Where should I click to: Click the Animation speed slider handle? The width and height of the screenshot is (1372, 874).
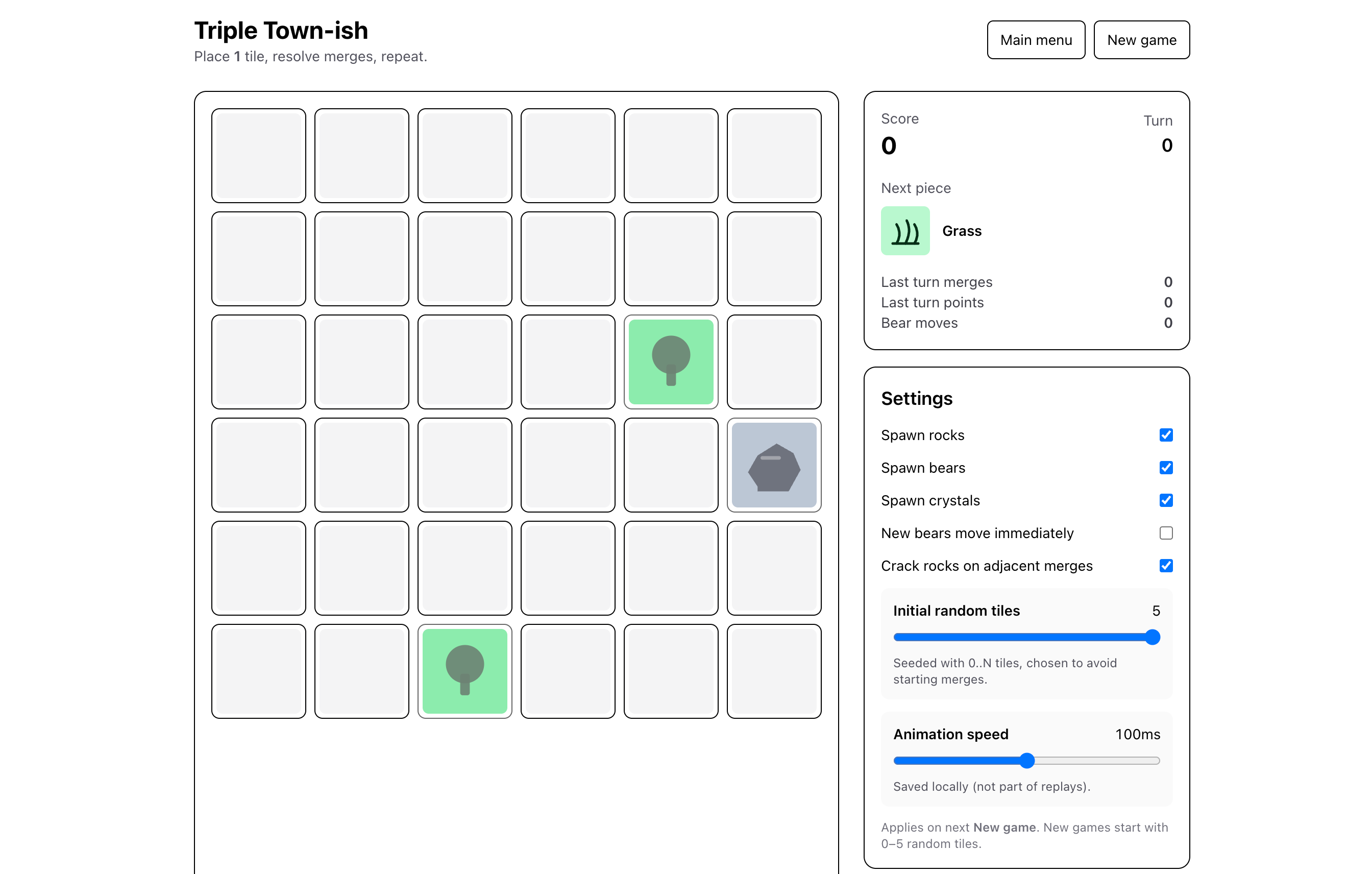click(1027, 761)
